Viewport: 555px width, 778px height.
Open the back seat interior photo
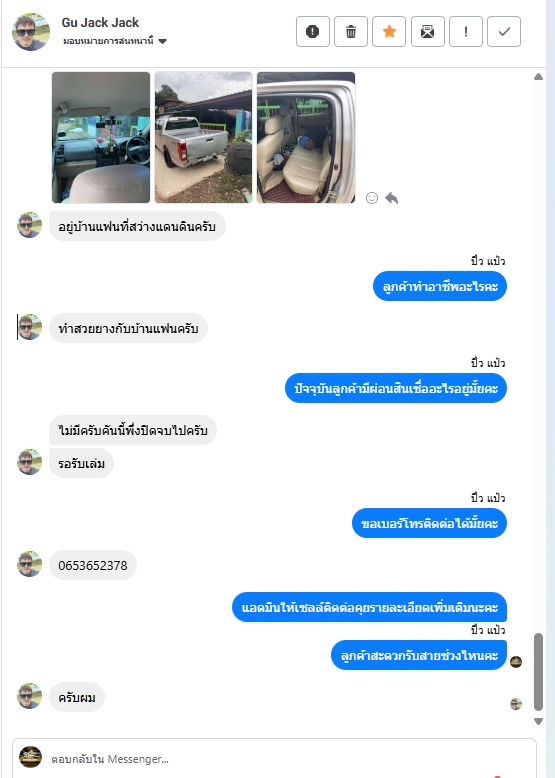point(306,137)
